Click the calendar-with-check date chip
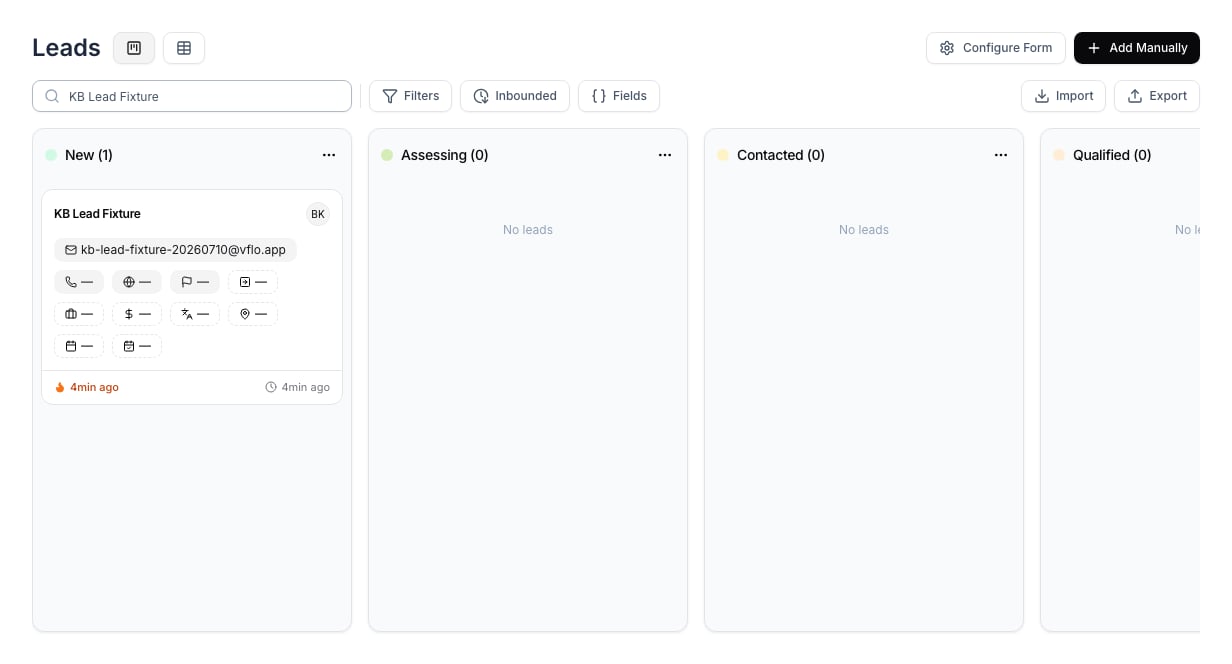Screen dimensions: 1232x664 pyautogui.click(x=137, y=346)
